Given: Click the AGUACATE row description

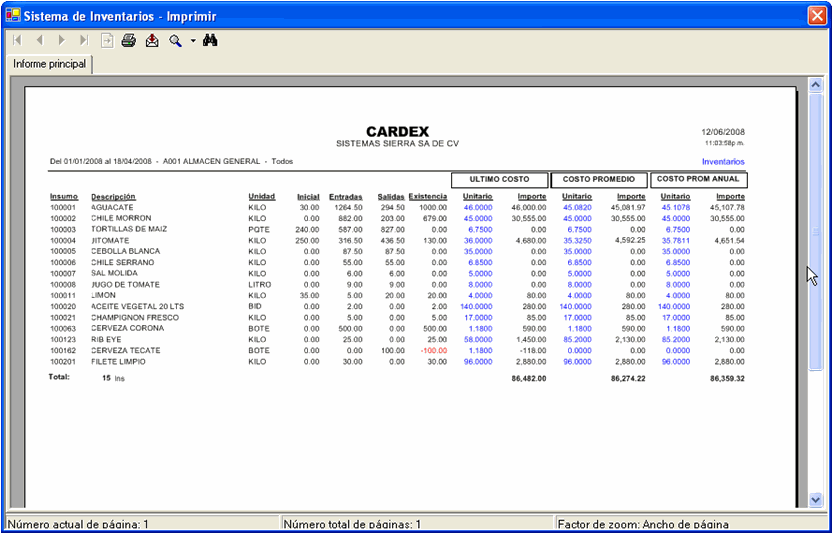Looking at the screenshot, I should coord(112,207).
